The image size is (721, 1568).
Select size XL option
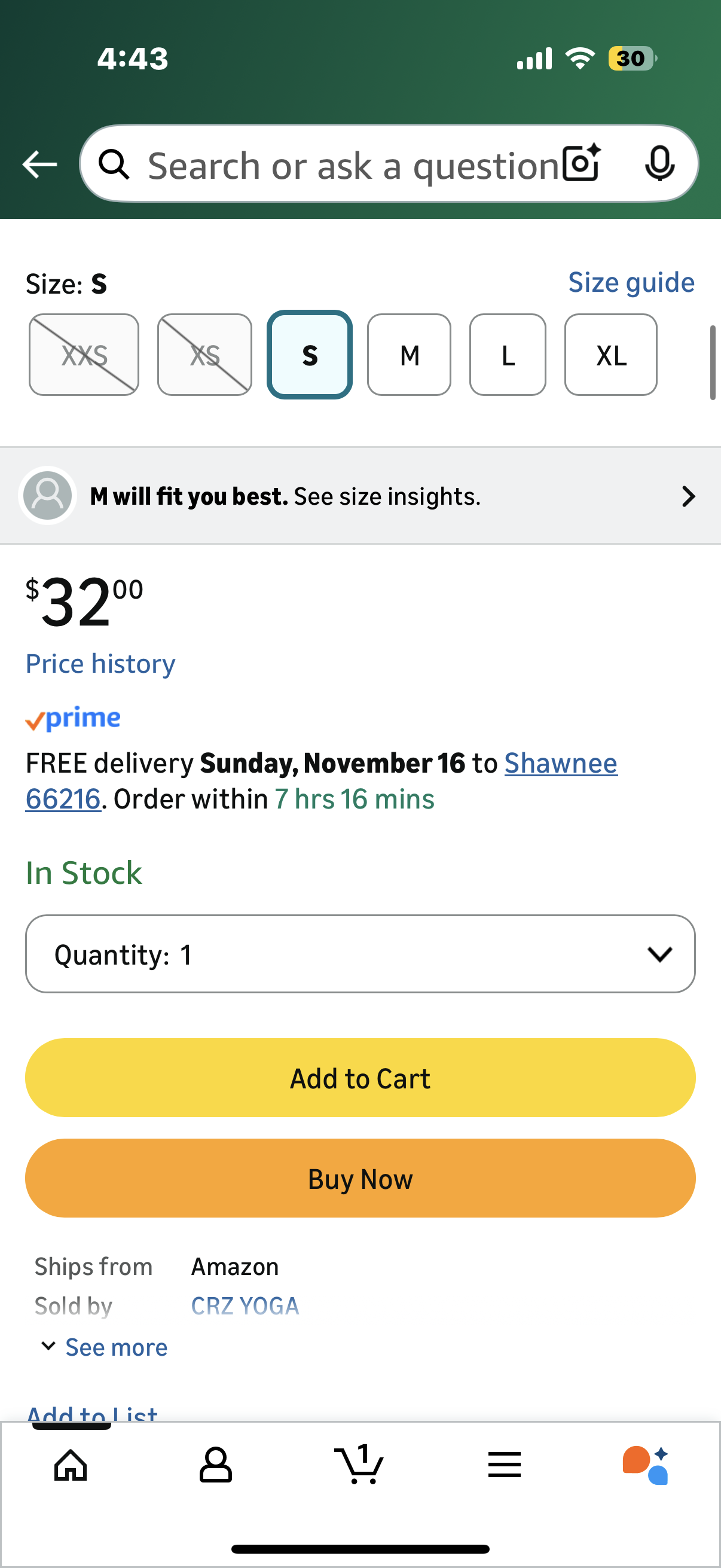click(x=611, y=355)
